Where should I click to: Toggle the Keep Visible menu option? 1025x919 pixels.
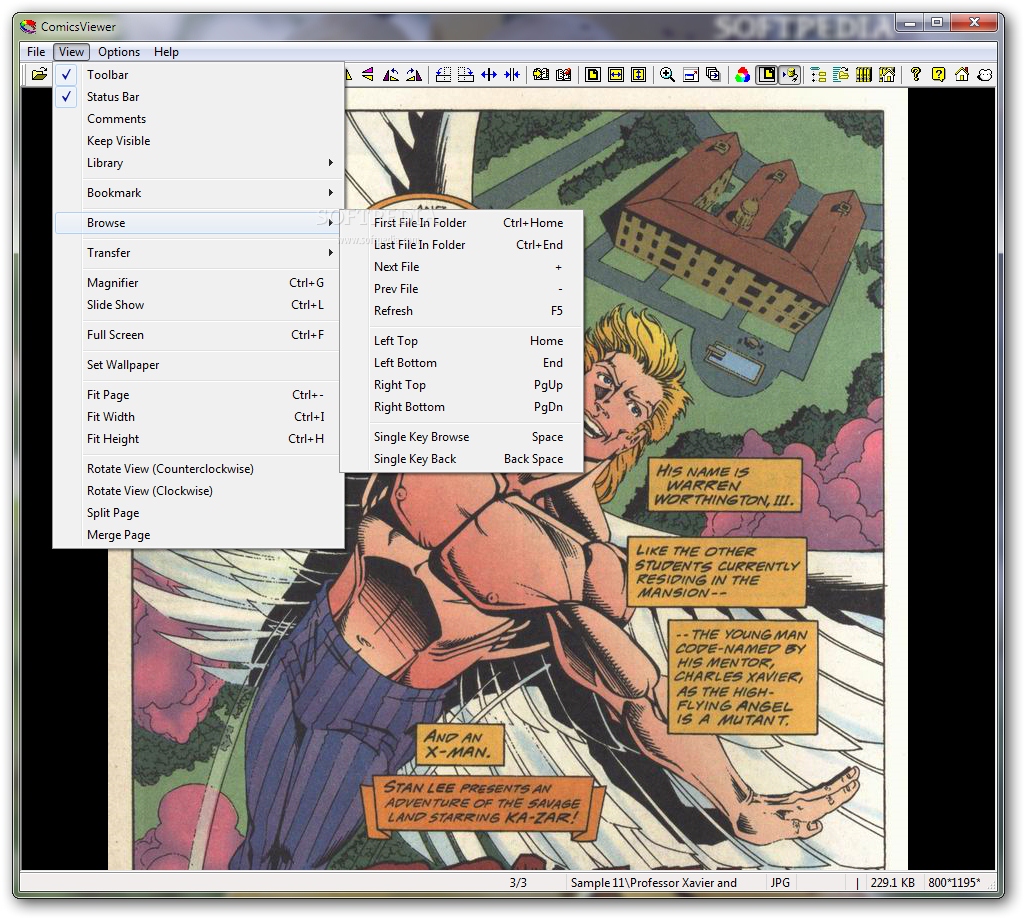[199, 141]
